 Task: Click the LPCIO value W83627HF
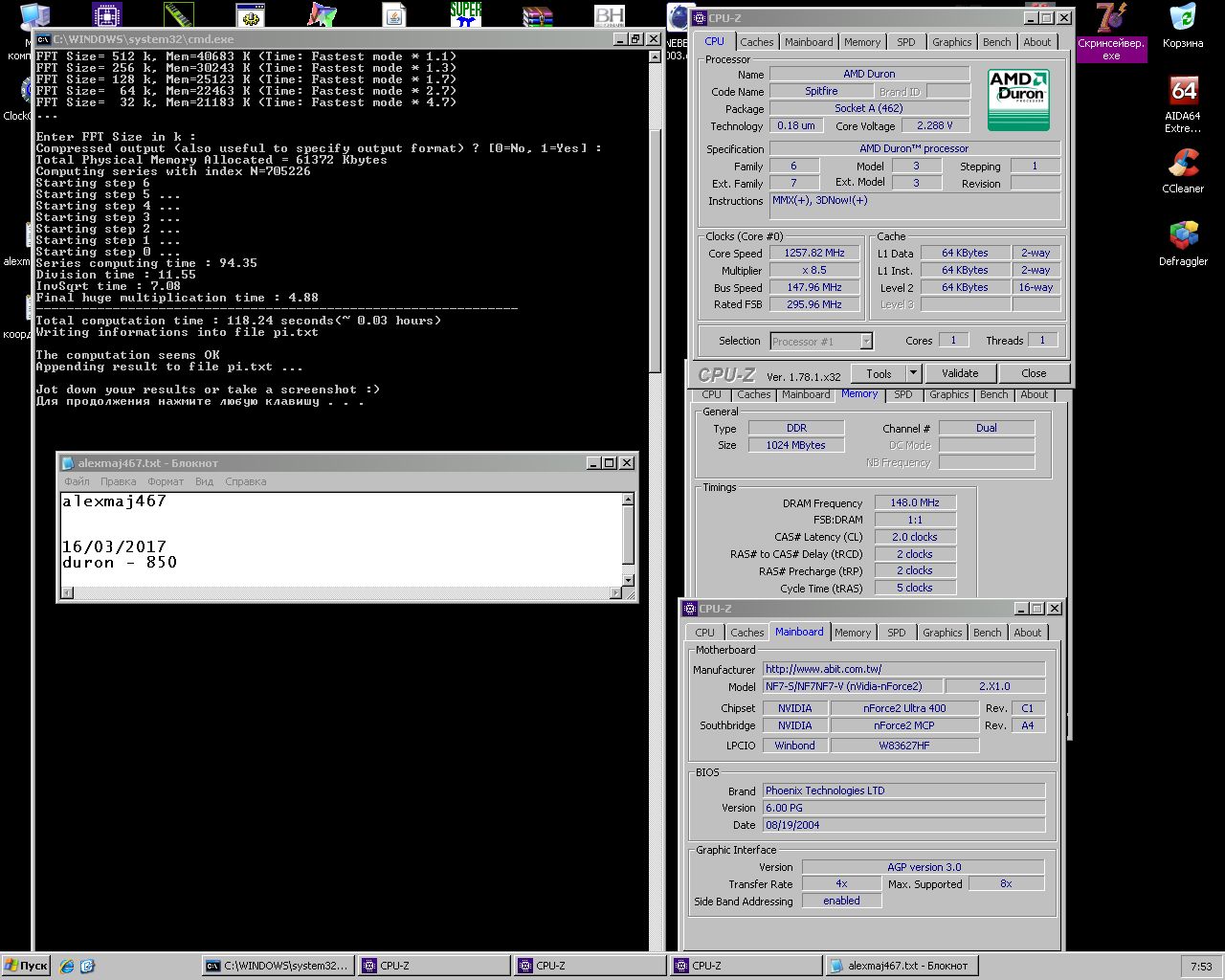[x=904, y=746]
